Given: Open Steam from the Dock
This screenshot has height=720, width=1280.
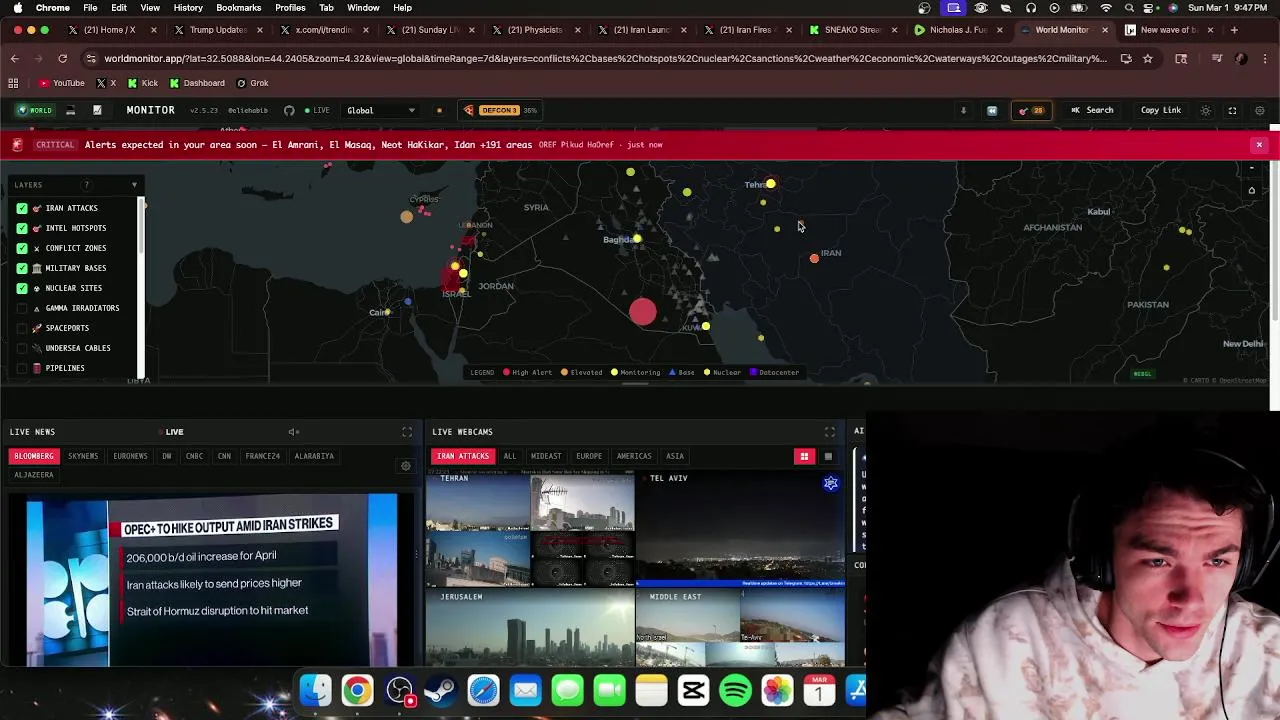Looking at the screenshot, I should pos(441,691).
